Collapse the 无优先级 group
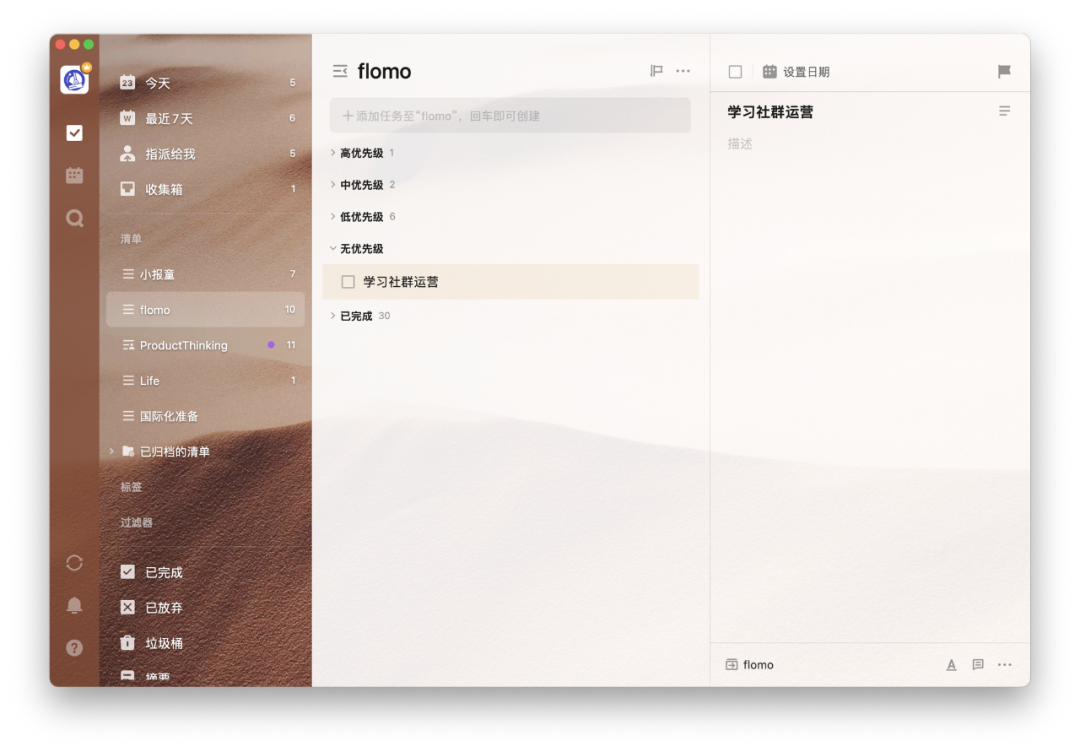The height and width of the screenshot is (752, 1080). tap(333, 248)
